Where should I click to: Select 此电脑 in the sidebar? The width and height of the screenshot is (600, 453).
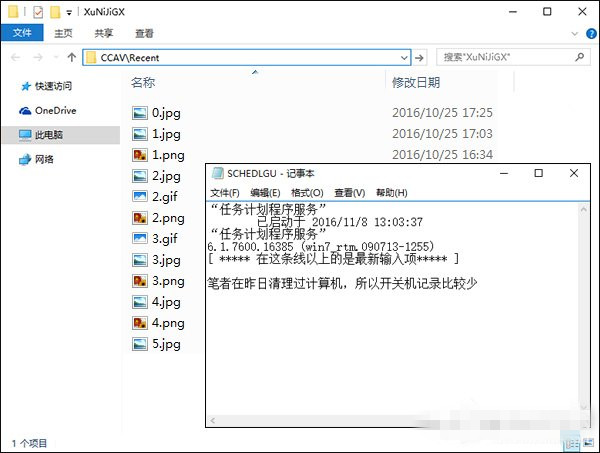click(48, 134)
